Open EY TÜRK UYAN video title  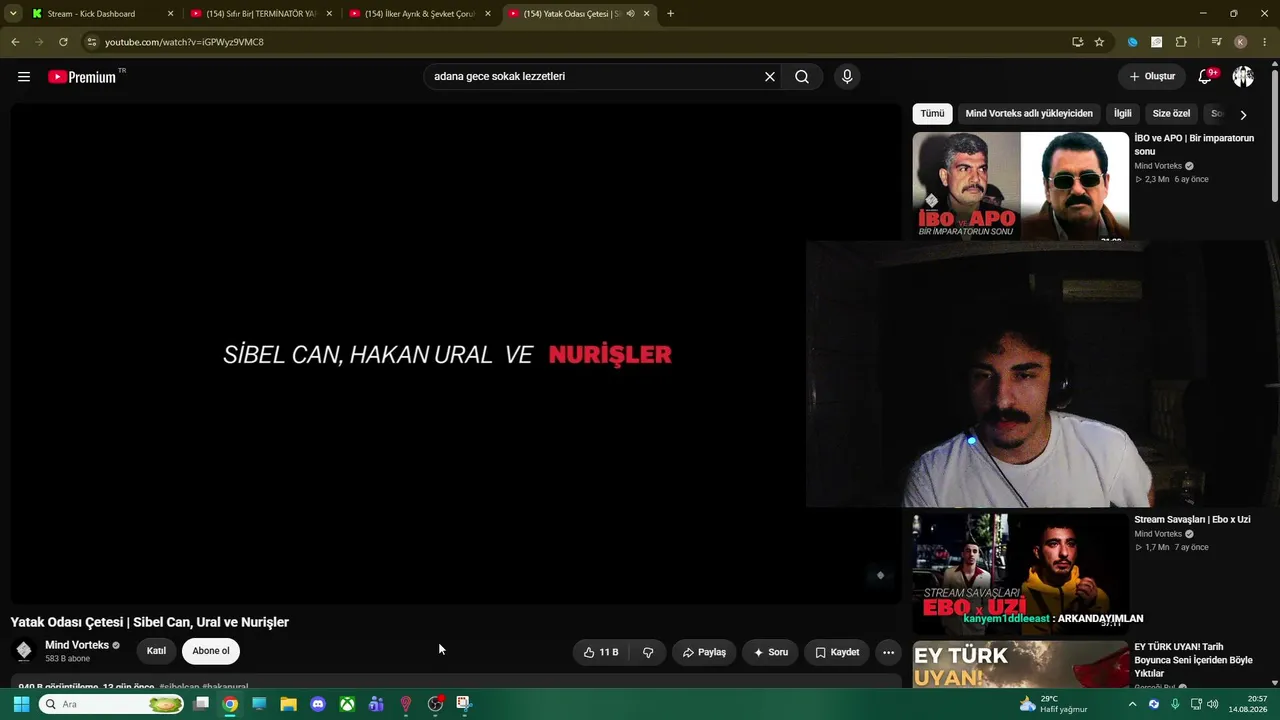coord(1193,660)
